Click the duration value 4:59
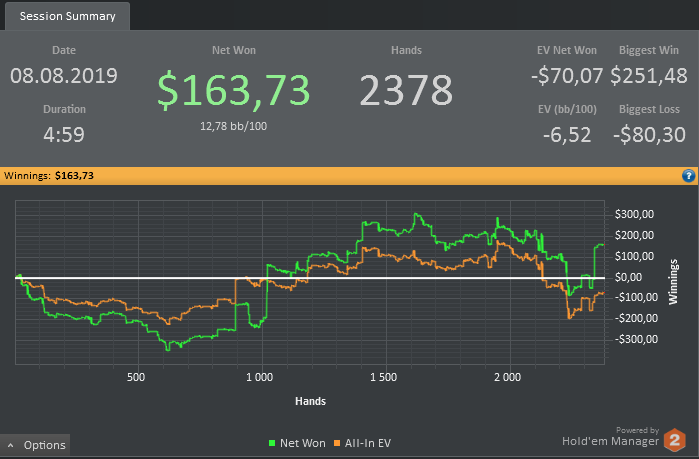Image resolution: width=699 pixels, height=459 pixels. [64, 135]
